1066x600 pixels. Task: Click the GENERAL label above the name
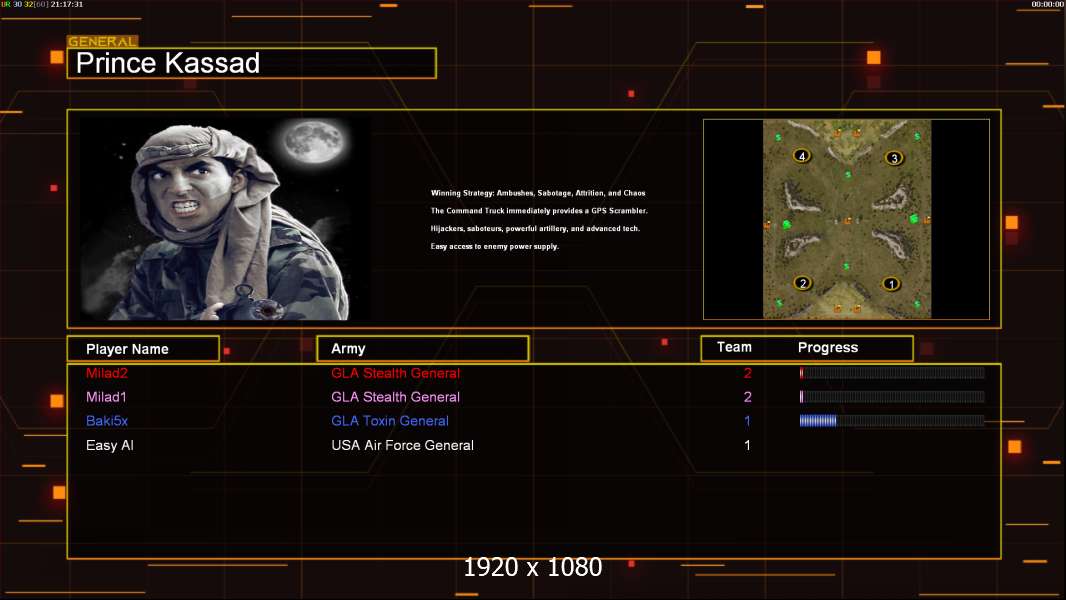pos(103,41)
